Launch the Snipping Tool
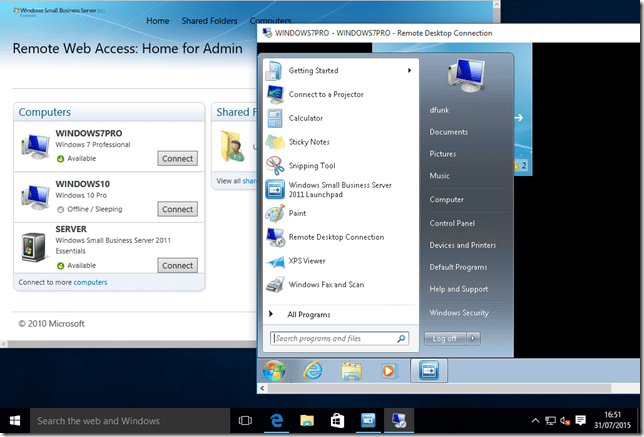The width and height of the screenshot is (644, 437). point(311,165)
